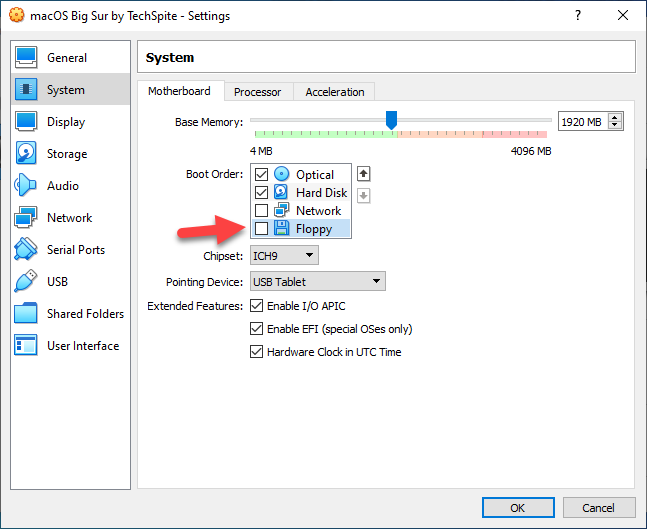Switch to the Acceleration tab
647x529 pixels.
tap(335, 92)
